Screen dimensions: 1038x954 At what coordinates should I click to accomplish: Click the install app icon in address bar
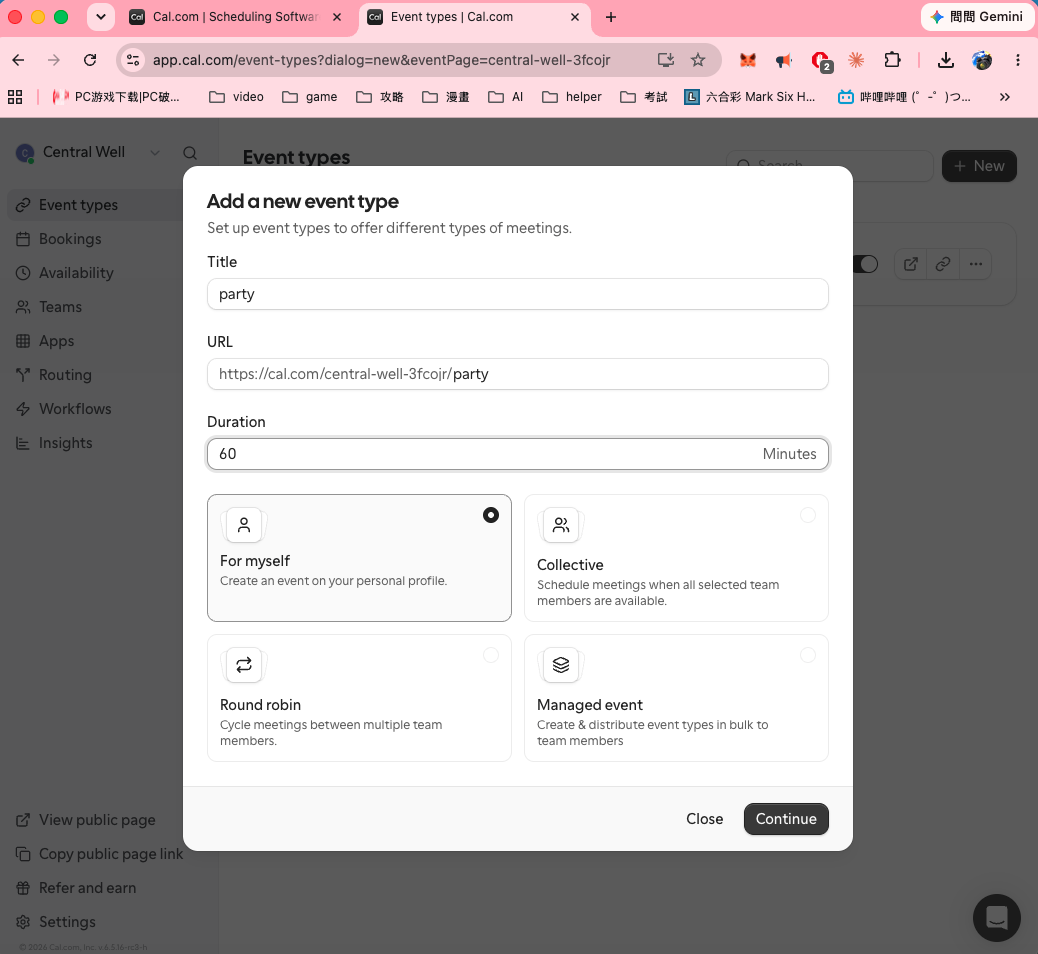point(666,60)
